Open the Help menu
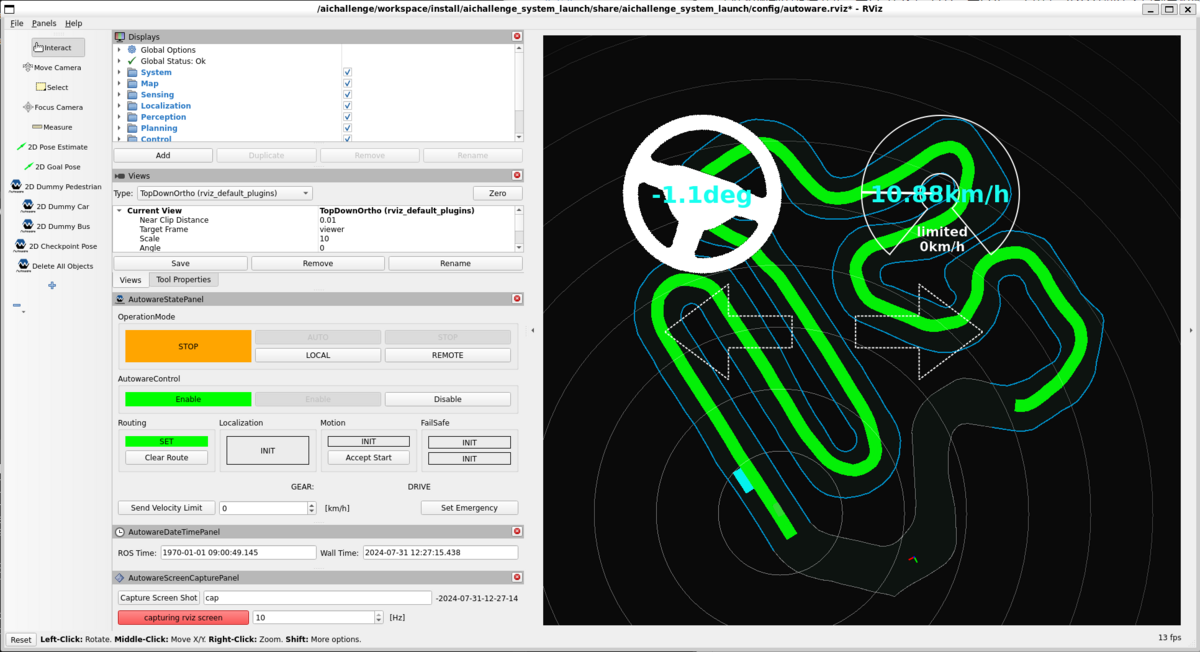Screen dimensions: 1200x652 pos(74,23)
